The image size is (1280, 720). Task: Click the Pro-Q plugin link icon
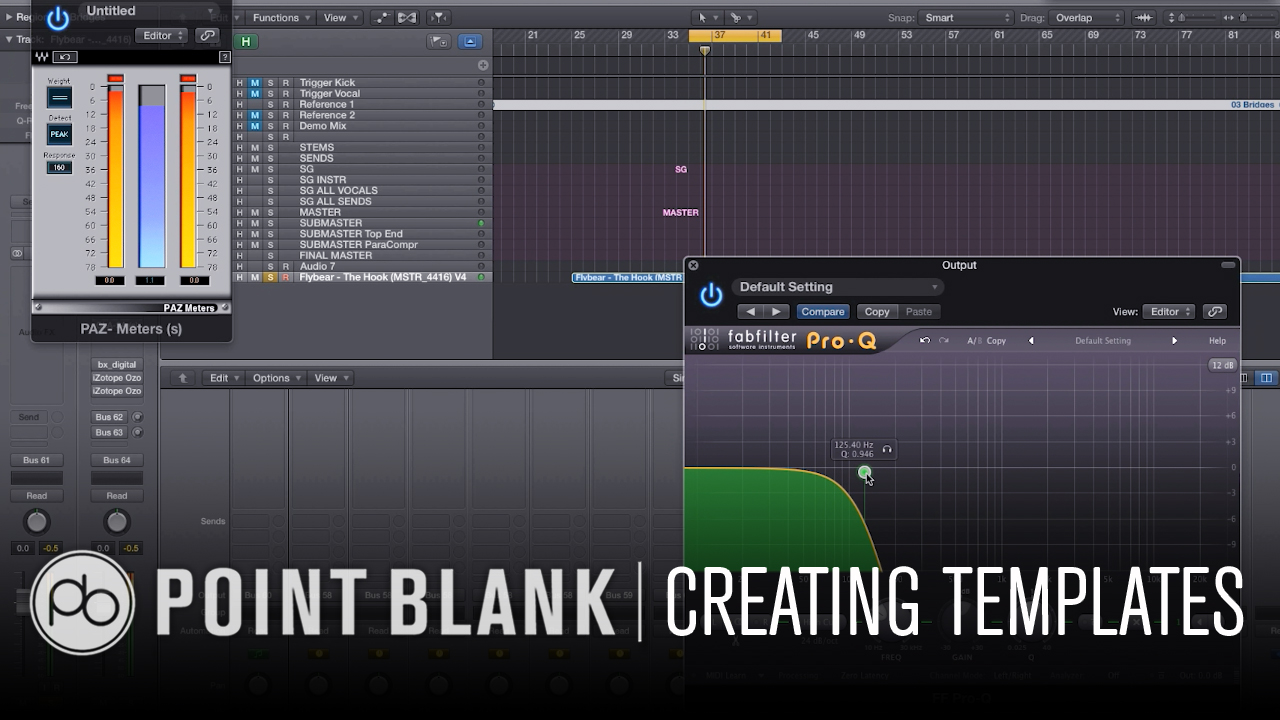pyautogui.click(x=1214, y=312)
